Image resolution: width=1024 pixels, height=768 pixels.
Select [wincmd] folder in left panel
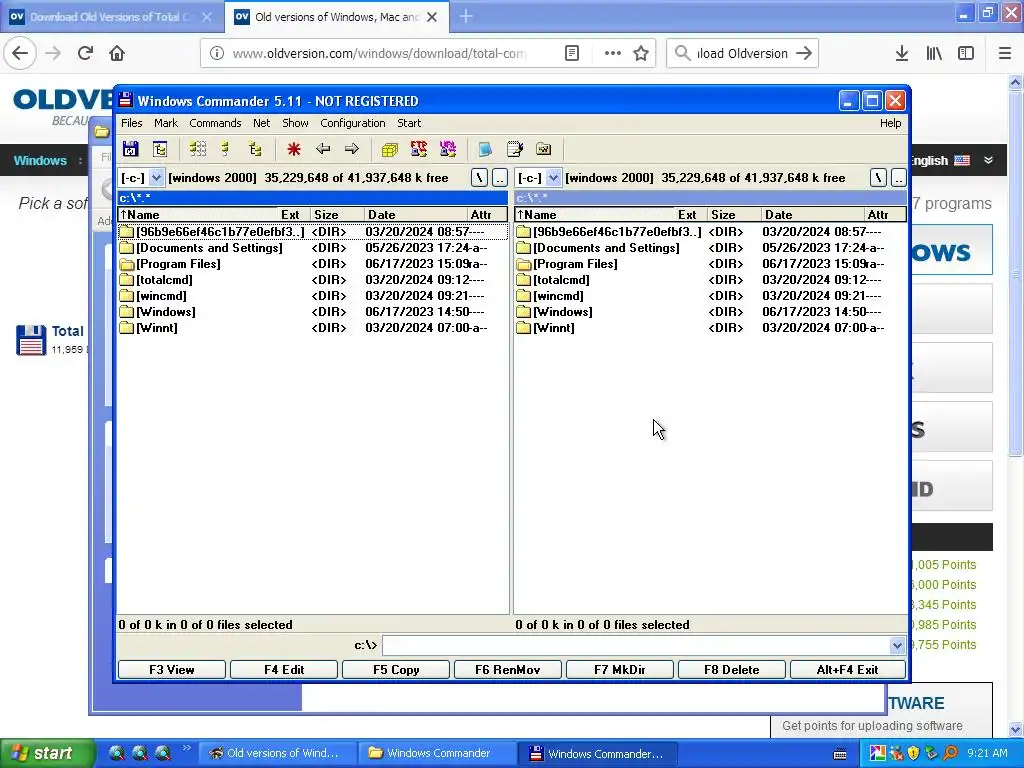312,296
